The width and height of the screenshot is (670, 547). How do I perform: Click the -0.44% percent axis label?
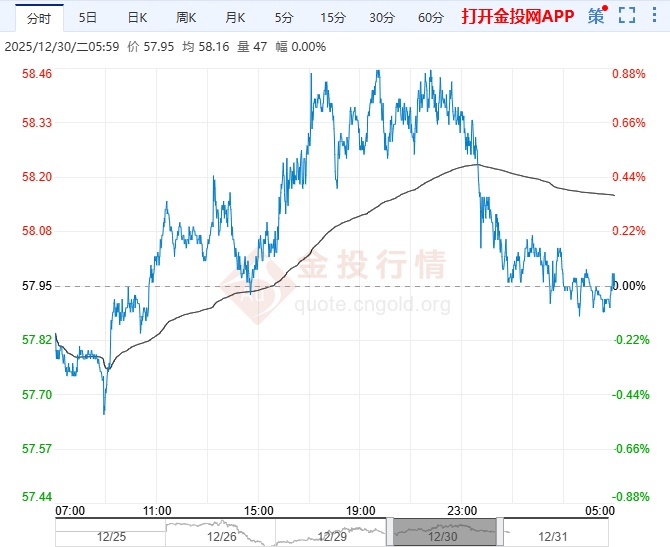click(x=631, y=394)
